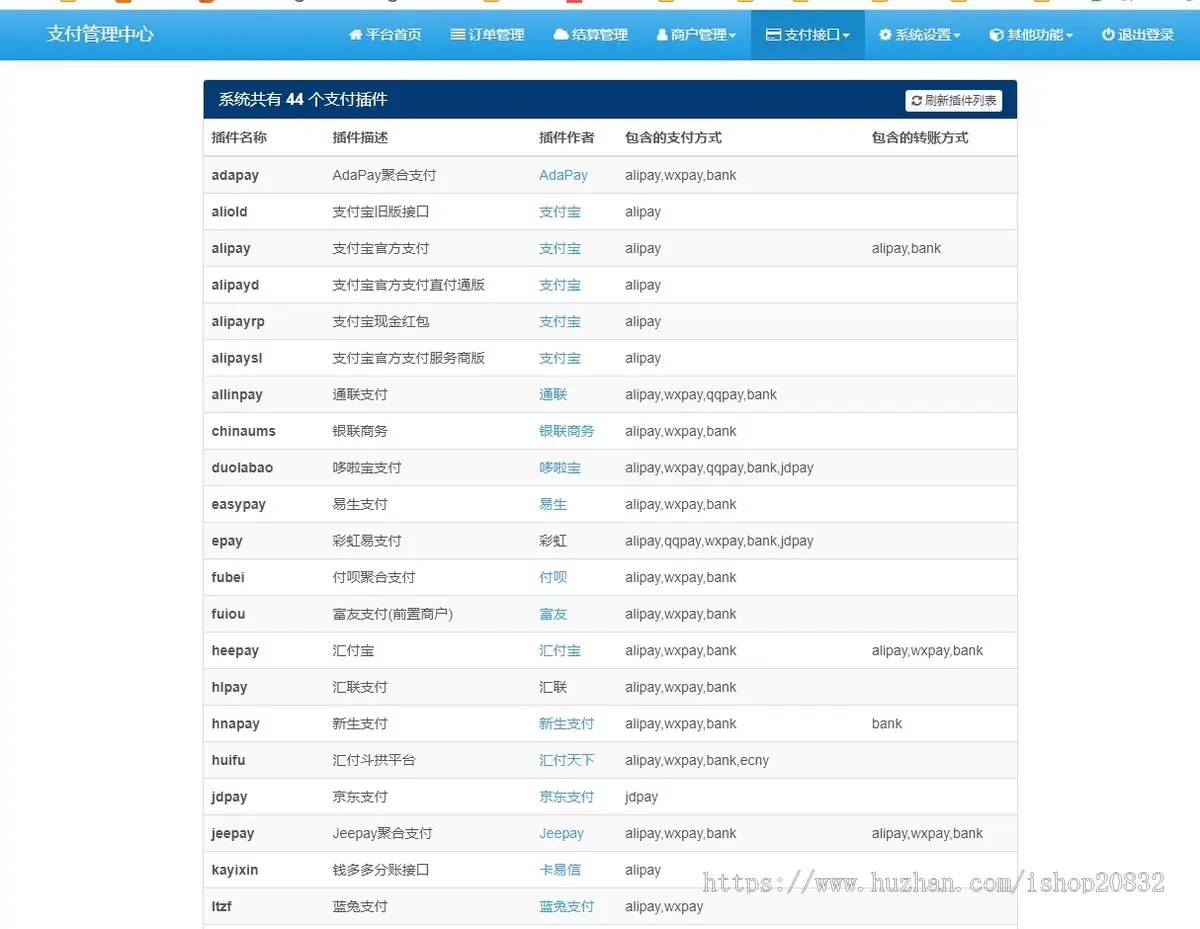Image resolution: width=1200 pixels, height=929 pixels.
Task: Click 支付管理中心 brand title
Action: (100, 34)
